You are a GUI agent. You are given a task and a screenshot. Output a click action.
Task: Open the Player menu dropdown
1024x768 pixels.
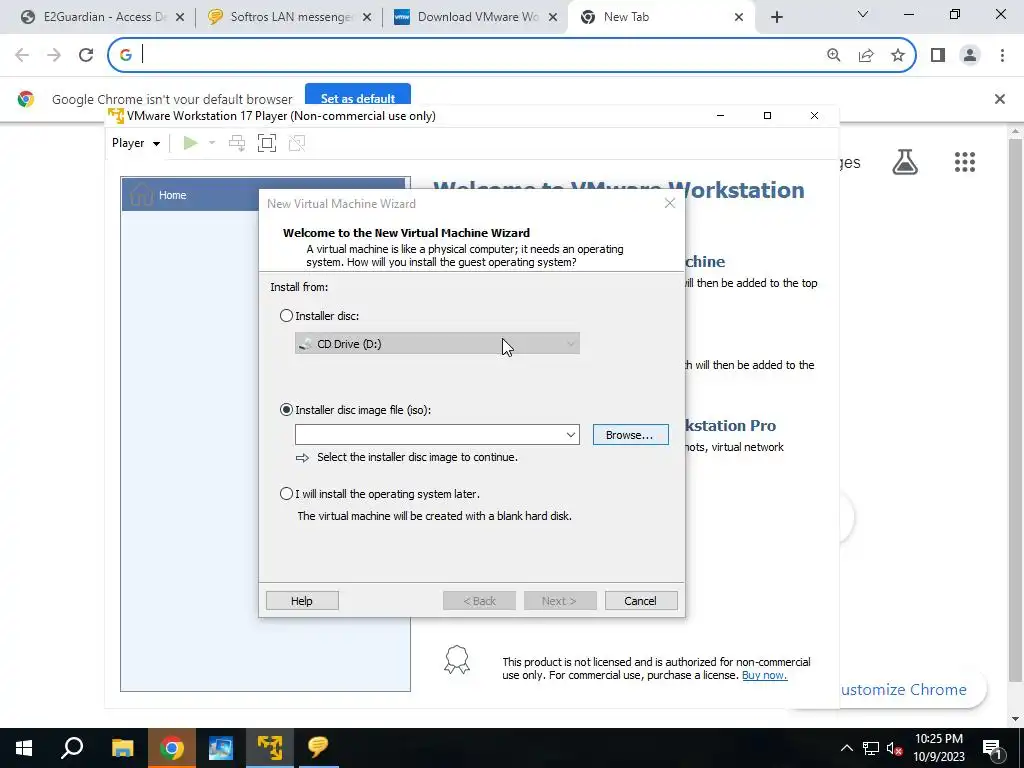pyautogui.click(x=136, y=143)
